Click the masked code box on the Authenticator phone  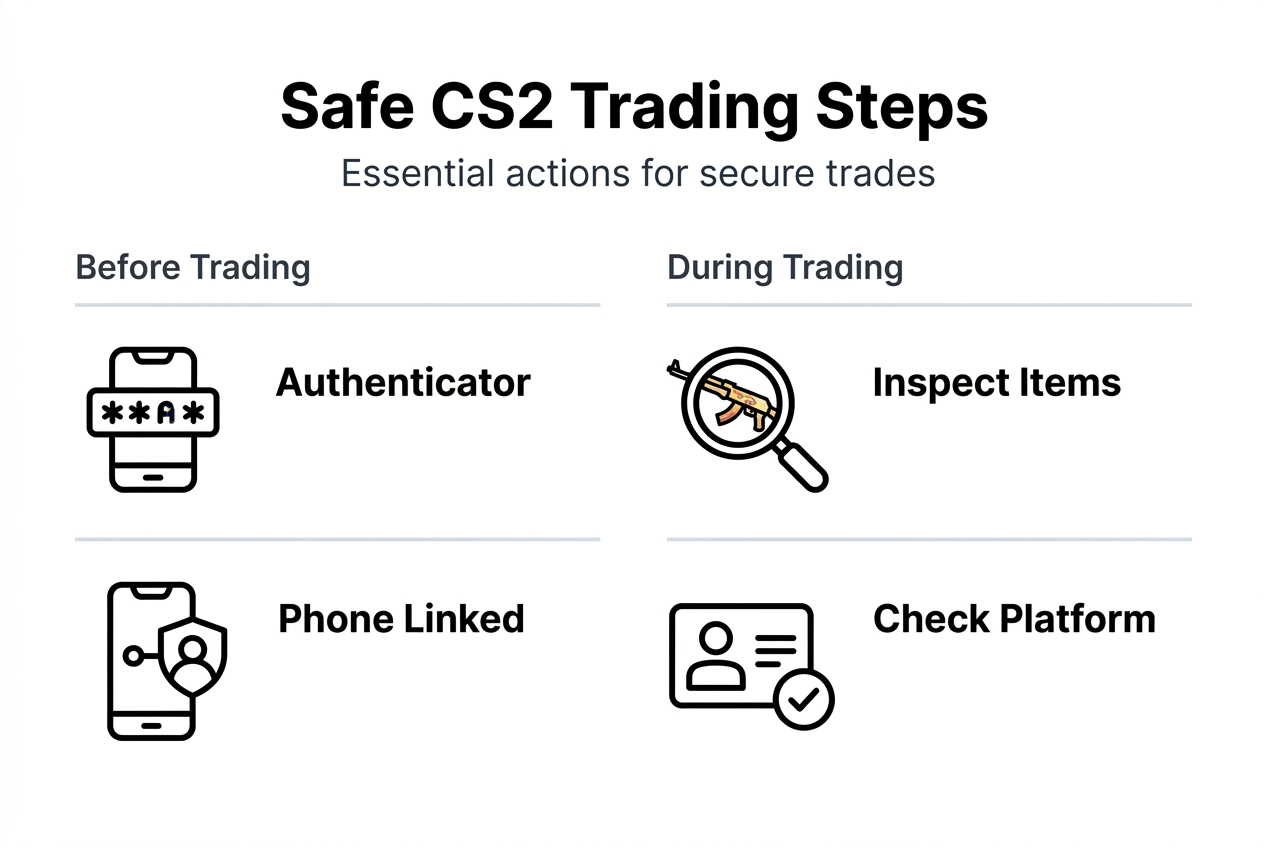(x=153, y=412)
